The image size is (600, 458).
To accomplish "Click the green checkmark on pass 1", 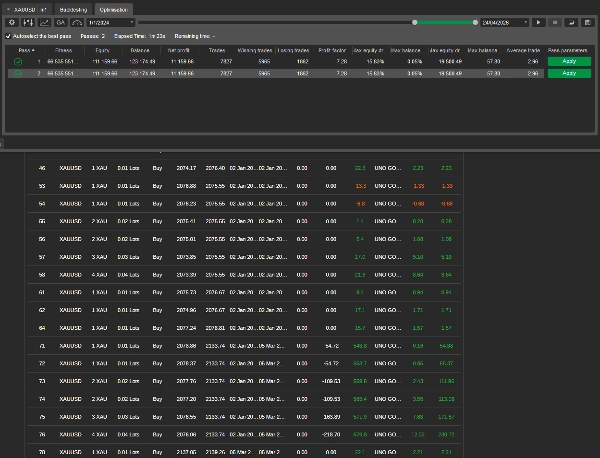I will coord(19,61).
